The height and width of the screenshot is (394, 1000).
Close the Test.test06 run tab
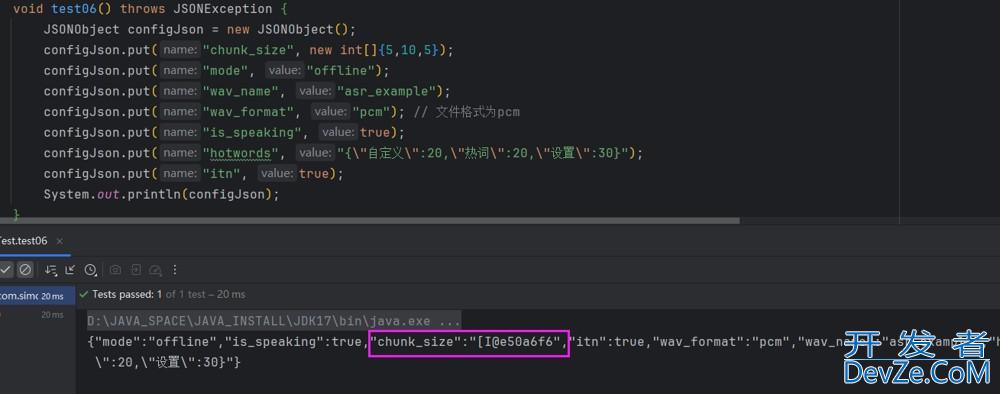pos(60,241)
